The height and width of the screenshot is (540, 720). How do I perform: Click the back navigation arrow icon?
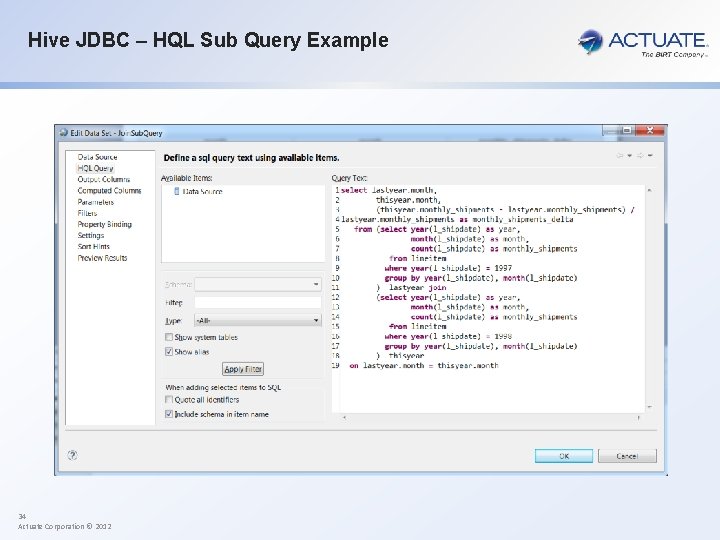click(619, 156)
